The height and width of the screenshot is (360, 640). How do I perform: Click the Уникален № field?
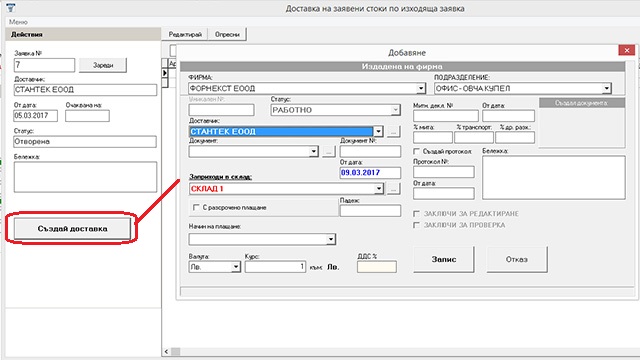pyautogui.click(x=222, y=110)
